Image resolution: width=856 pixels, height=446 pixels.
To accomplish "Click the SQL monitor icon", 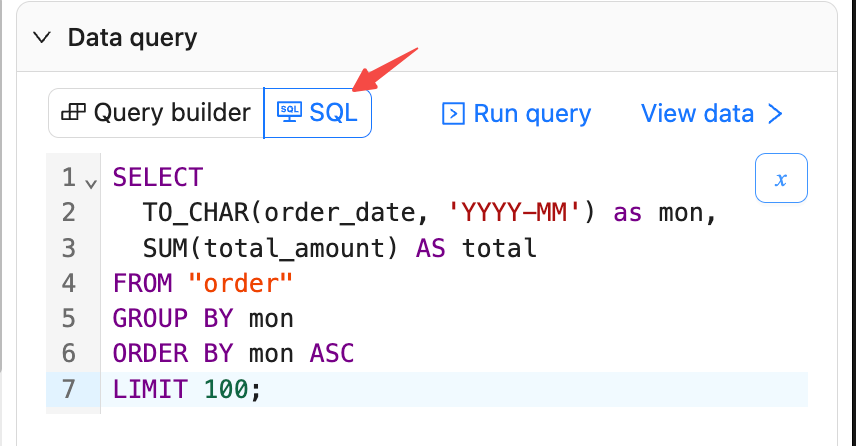I will tap(289, 112).
